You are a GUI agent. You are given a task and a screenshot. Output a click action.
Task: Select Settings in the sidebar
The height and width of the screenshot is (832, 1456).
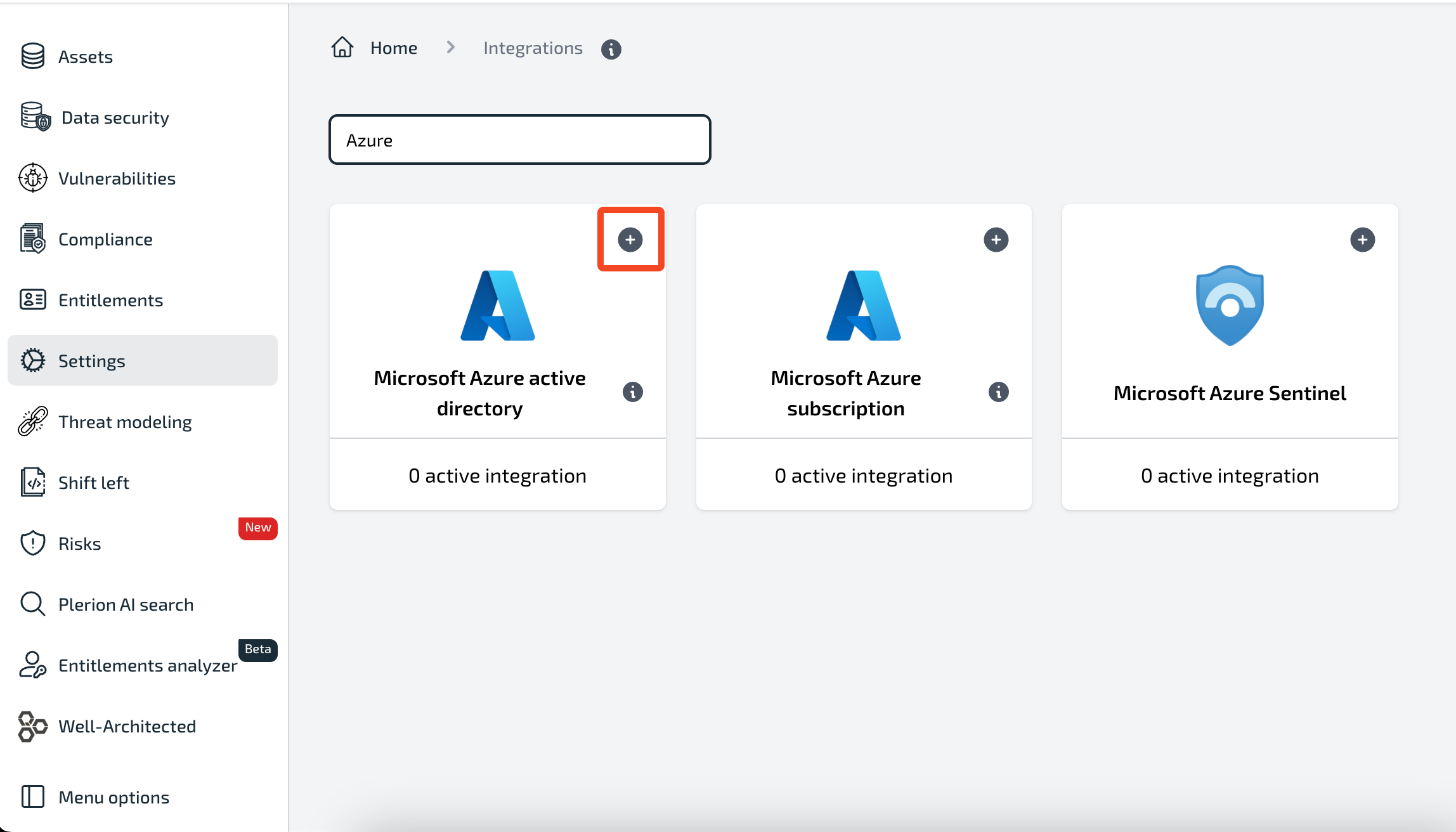coord(143,360)
